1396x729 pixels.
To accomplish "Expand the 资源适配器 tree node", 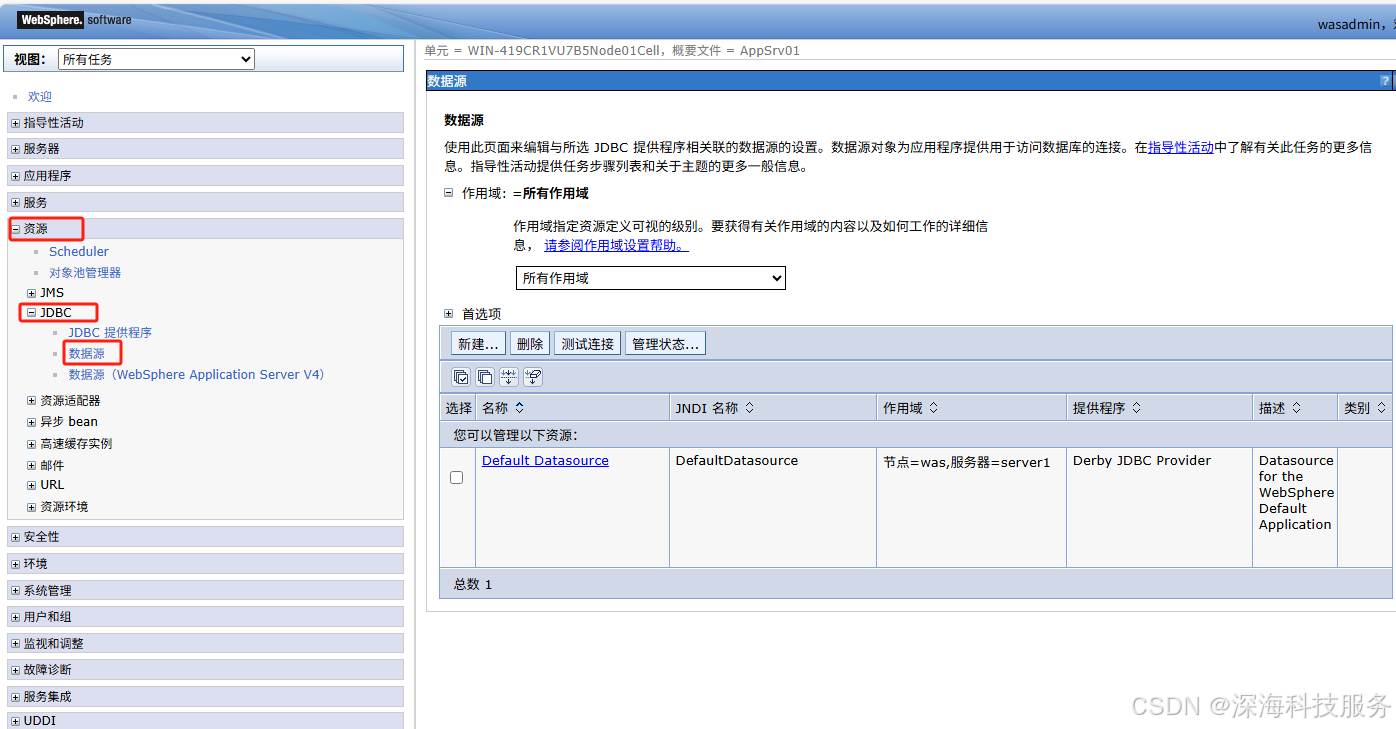I will 32,401.
